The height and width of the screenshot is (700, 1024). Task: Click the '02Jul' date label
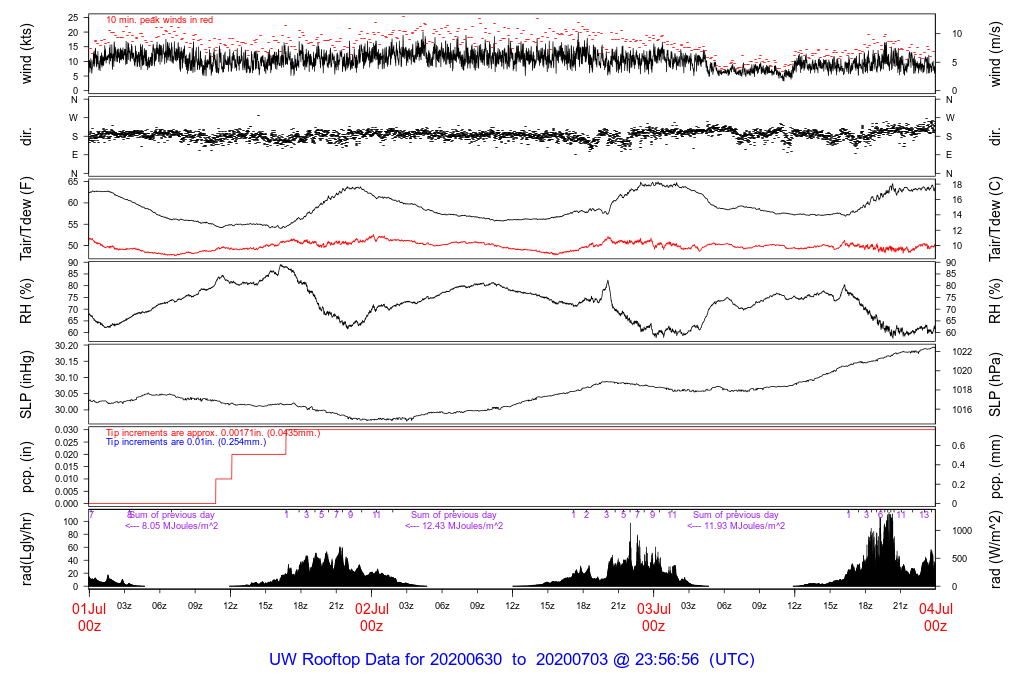coord(372,609)
